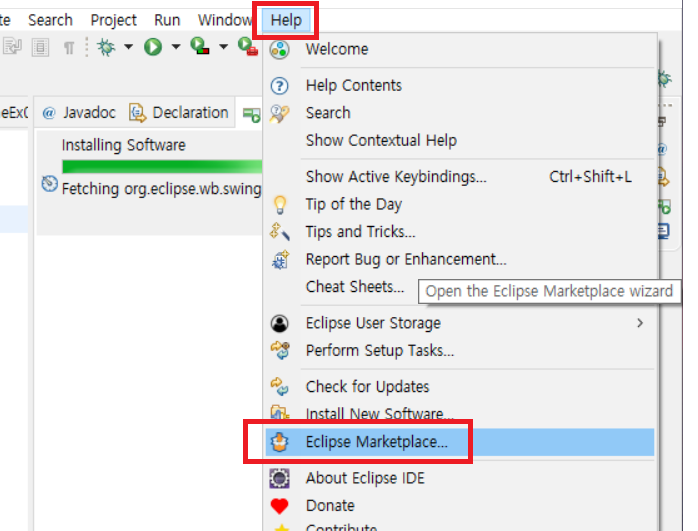Select Perform Setup Tasks
This screenshot has height=531, width=698.
[460, 351]
